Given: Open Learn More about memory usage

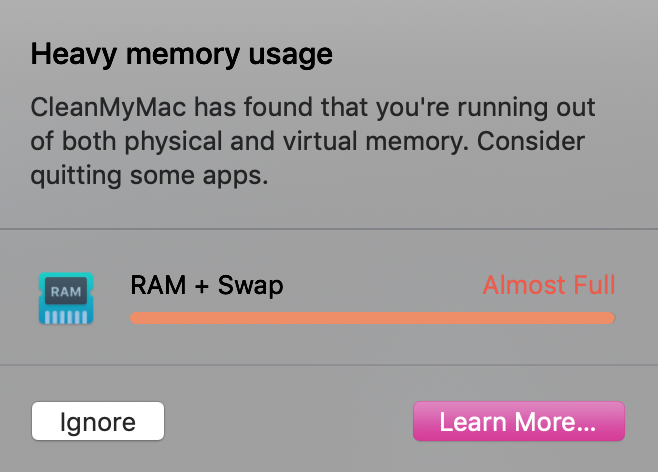Looking at the screenshot, I should 518,421.
